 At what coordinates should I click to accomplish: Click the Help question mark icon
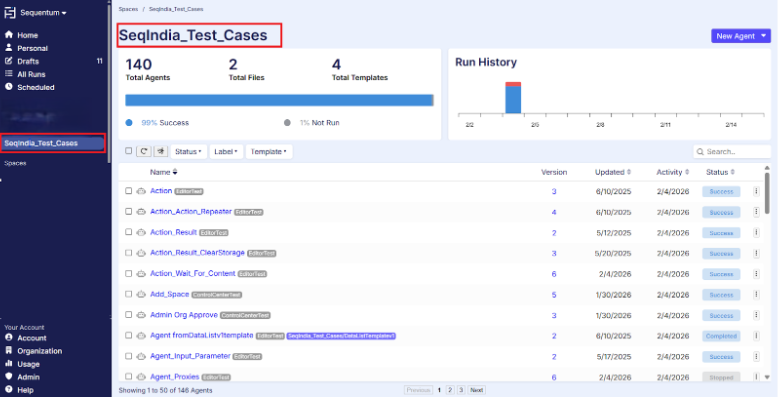(8, 390)
